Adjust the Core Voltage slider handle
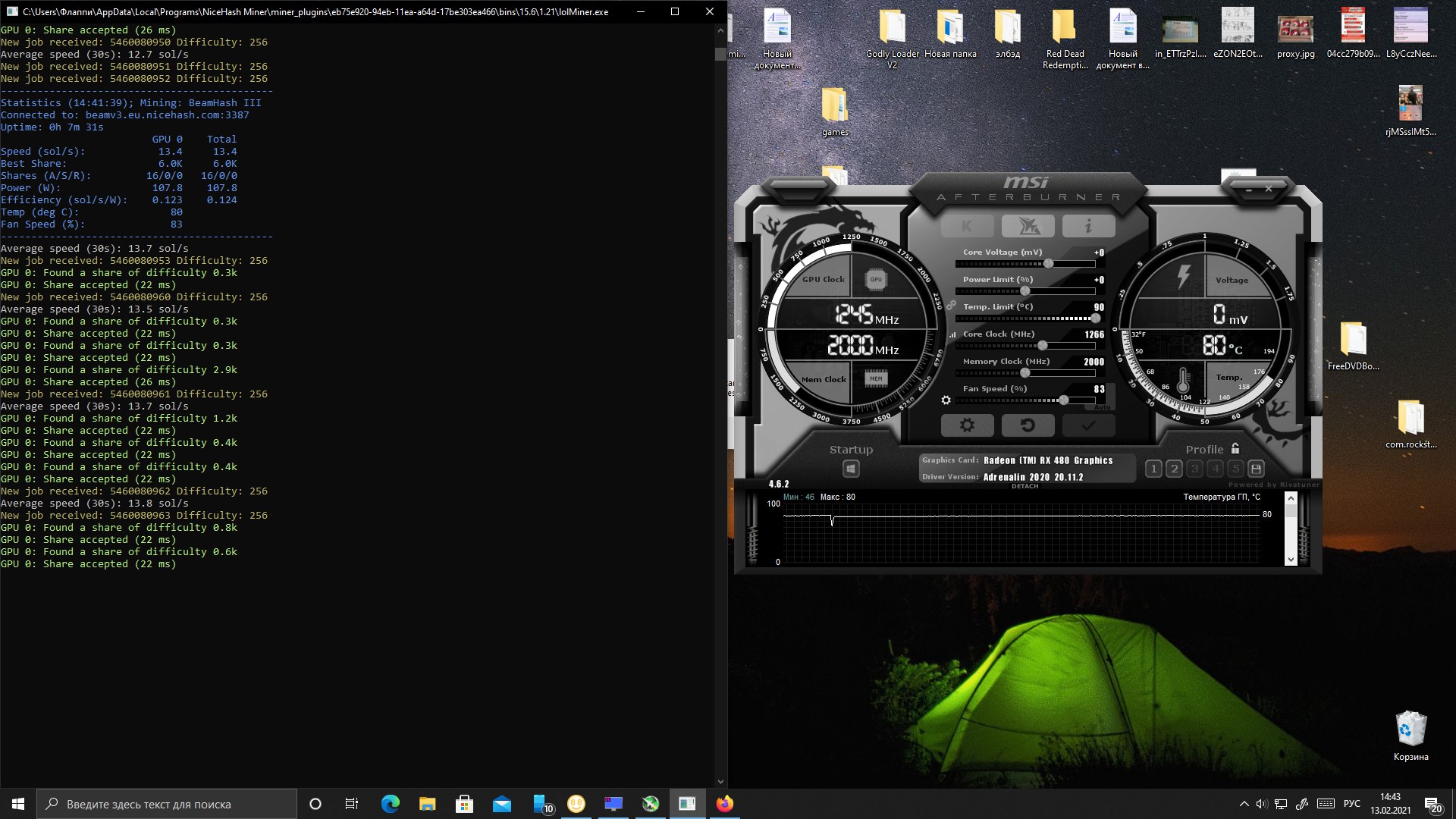Screen dimensions: 1456x819 pos(1048,264)
